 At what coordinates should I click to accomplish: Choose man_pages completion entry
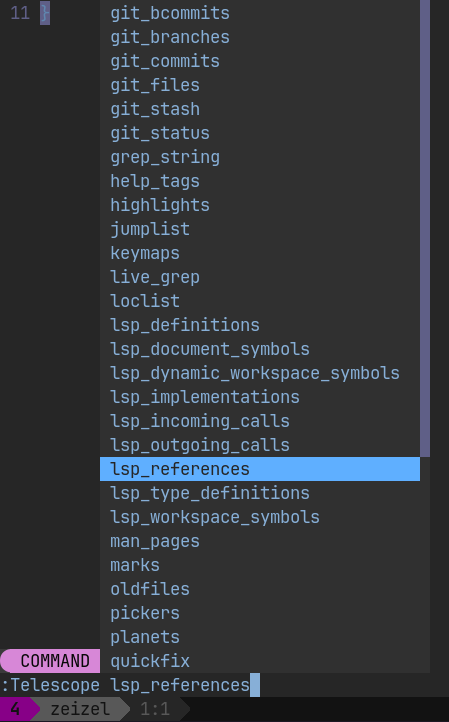coord(260,541)
